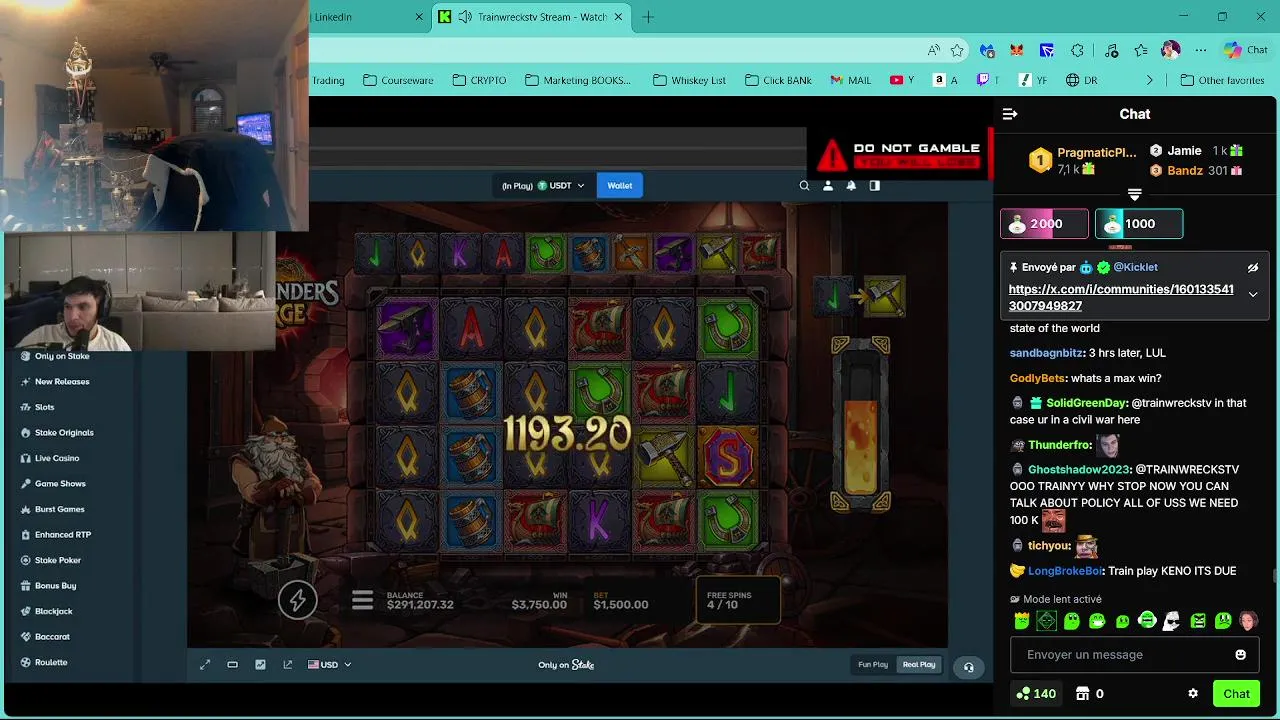Insert the crowned green emote

coord(1022,621)
